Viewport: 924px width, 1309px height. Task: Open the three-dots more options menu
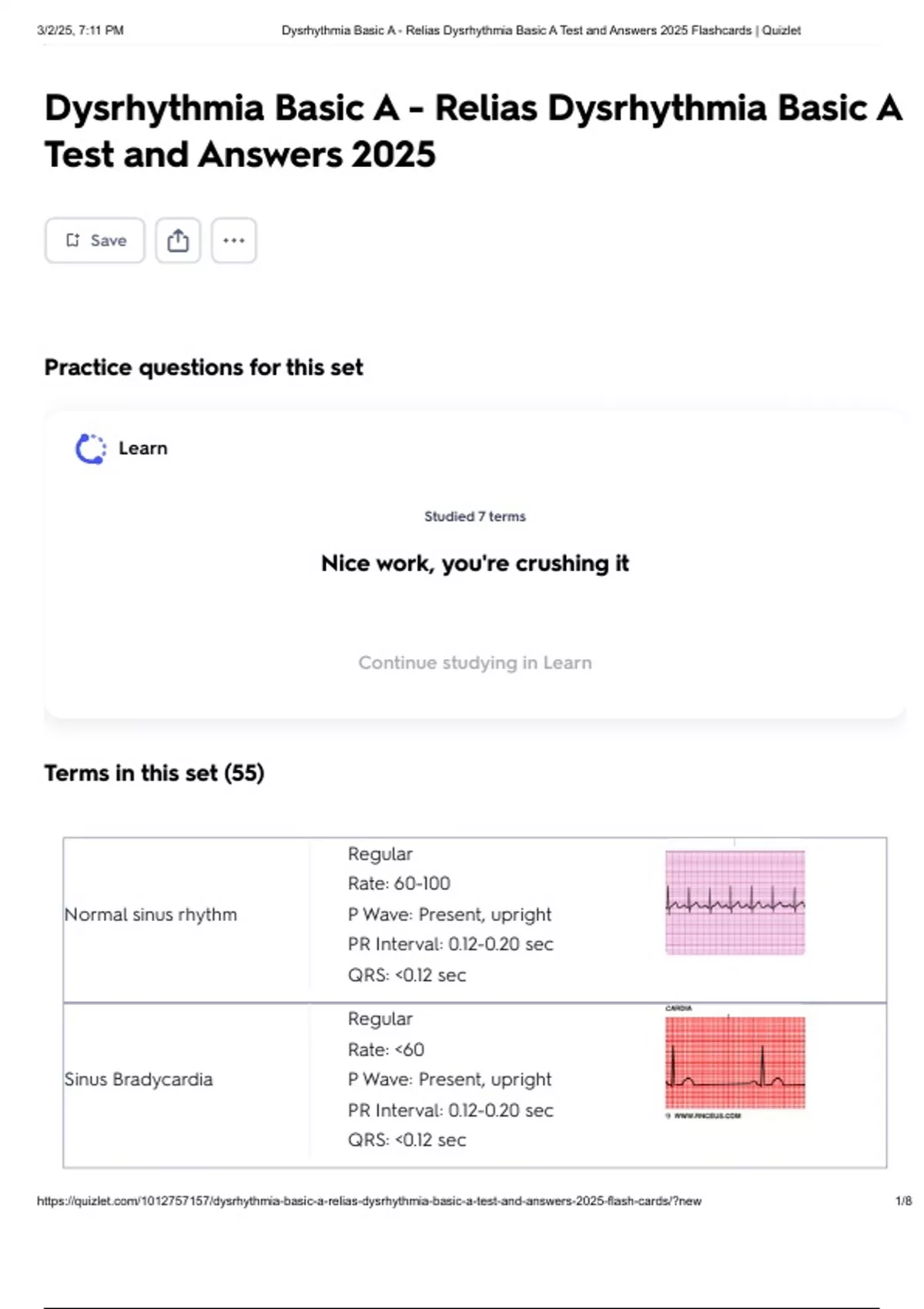(234, 240)
